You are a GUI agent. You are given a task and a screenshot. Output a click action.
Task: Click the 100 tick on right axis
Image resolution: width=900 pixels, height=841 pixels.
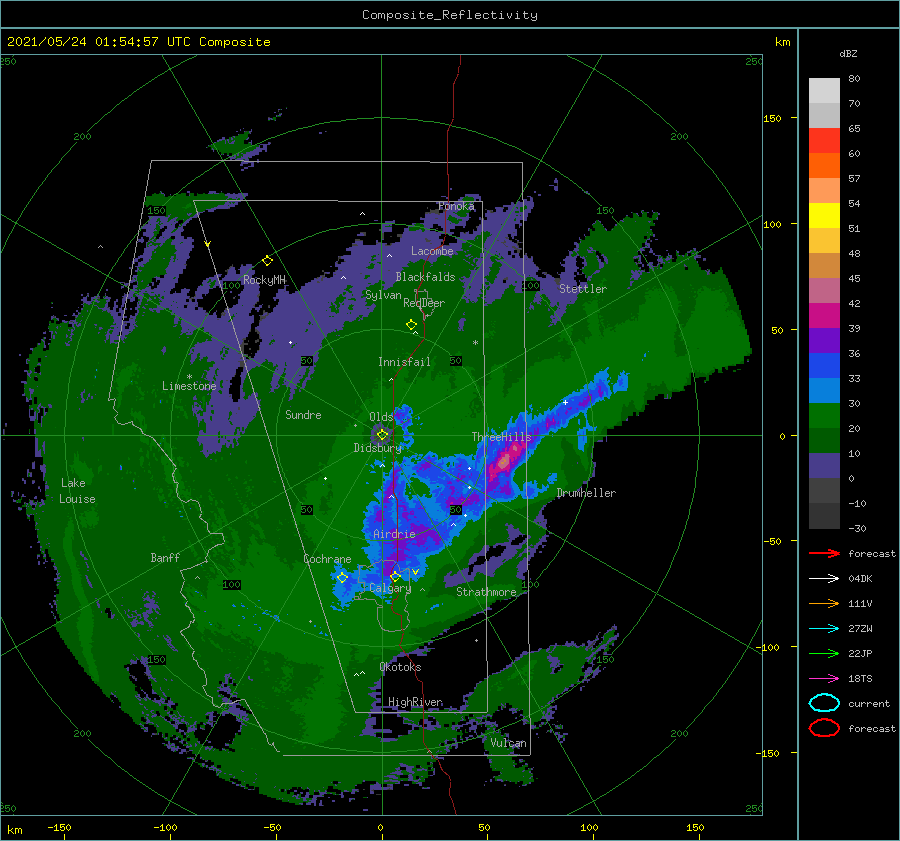point(772,224)
